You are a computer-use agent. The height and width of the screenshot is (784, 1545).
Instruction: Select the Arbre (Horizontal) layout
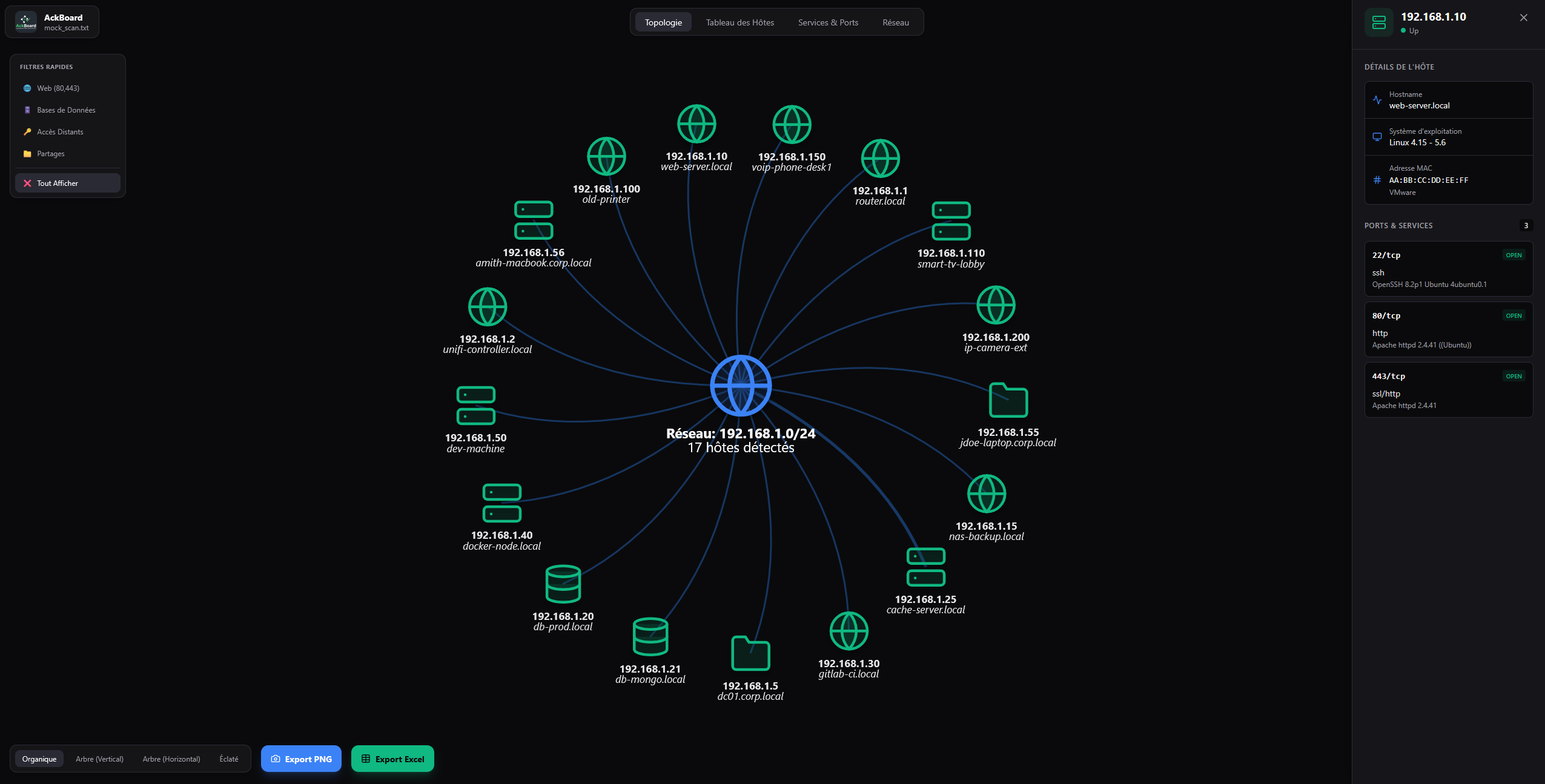171,759
